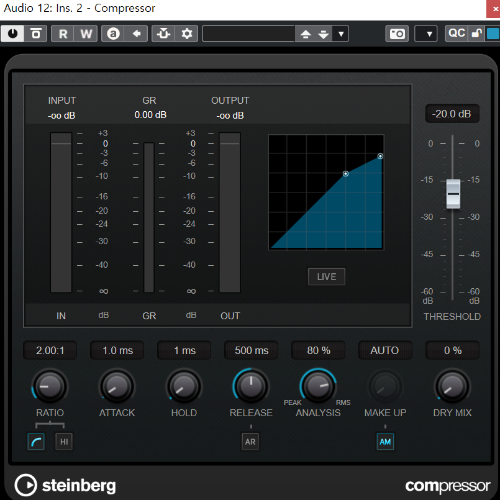The width and height of the screenshot is (500, 500).
Task: Click the 1 ms hold value field
Action: coord(184,350)
